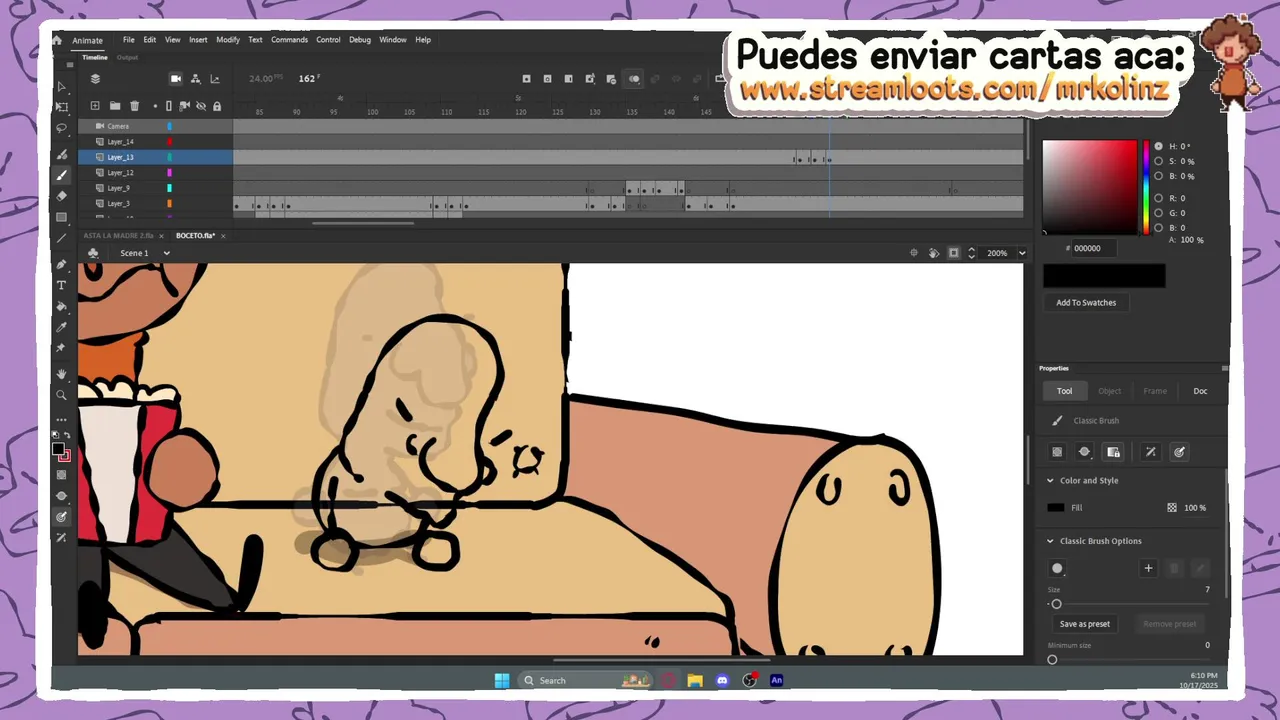This screenshot has height=720, width=1280.
Task: Select the Classic Brush tool in toolbar
Action: pyautogui.click(x=61, y=175)
